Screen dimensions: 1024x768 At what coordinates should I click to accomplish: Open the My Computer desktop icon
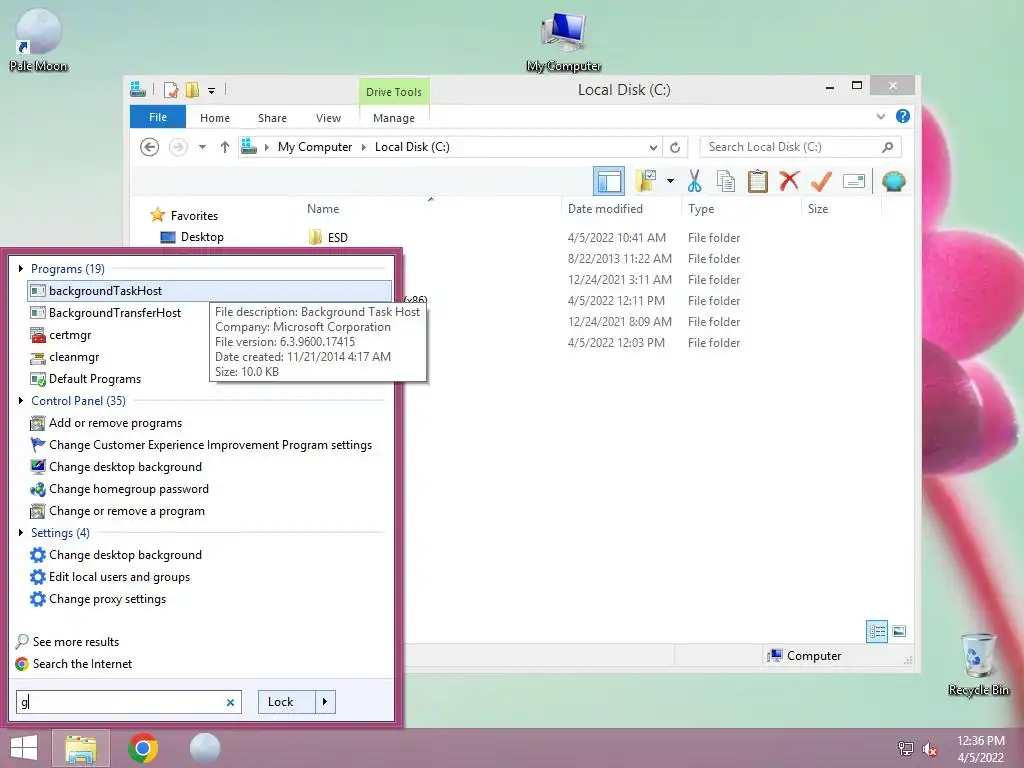[x=564, y=42]
